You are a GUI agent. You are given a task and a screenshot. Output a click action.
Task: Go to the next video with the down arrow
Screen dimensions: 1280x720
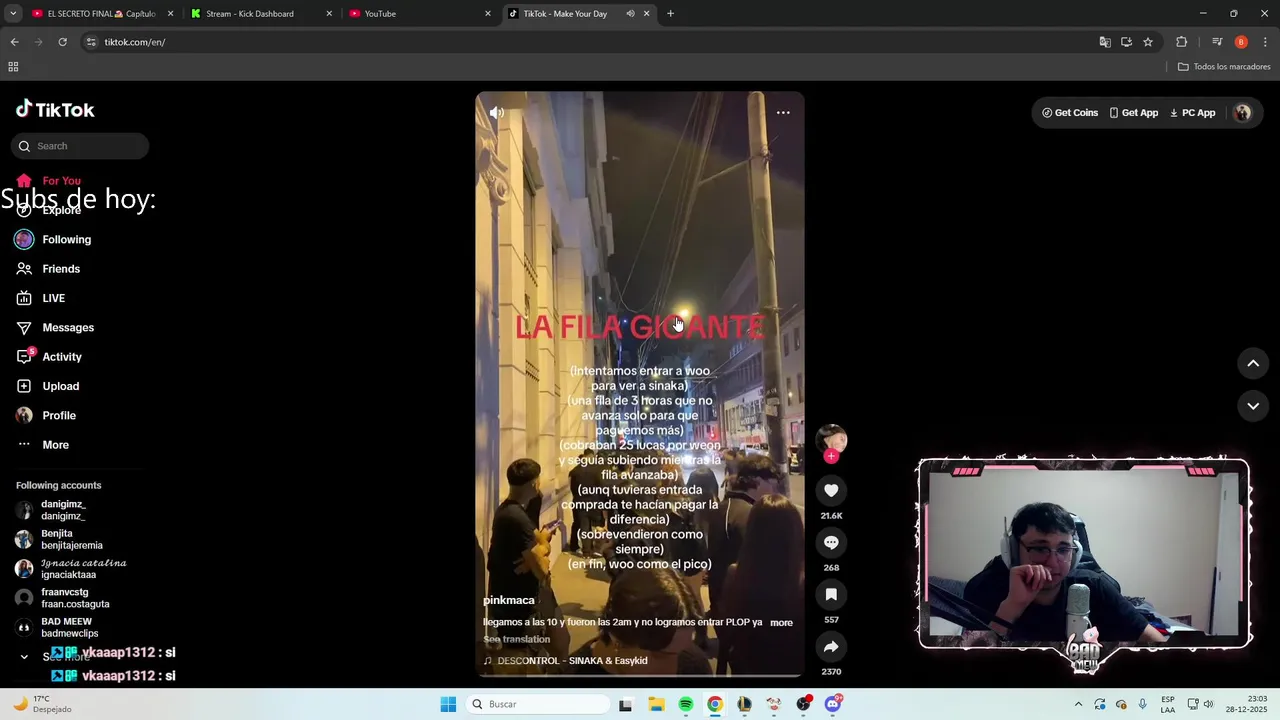click(x=1253, y=406)
